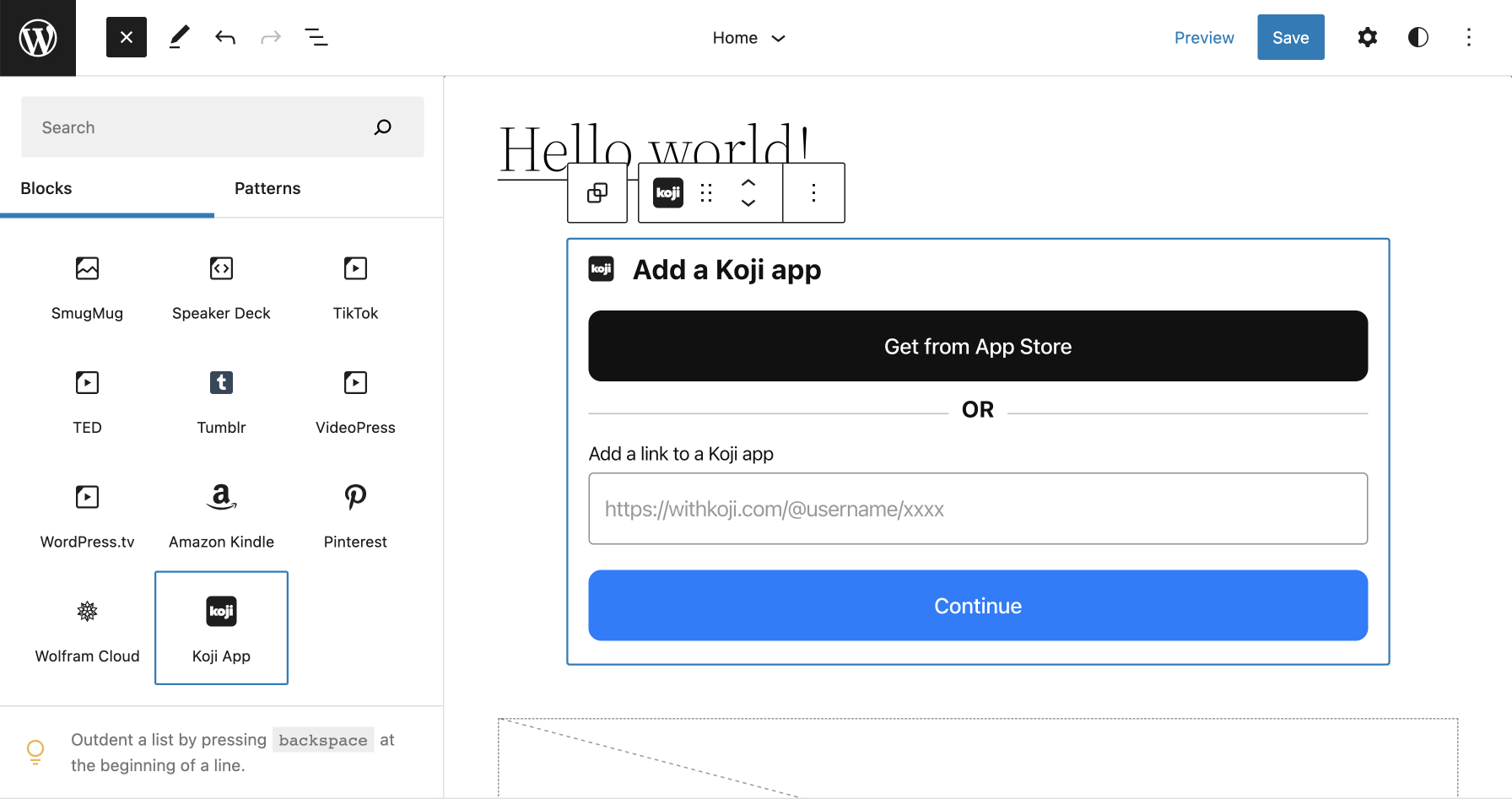Image resolution: width=1512 pixels, height=799 pixels.
Task: Insert the WordPress.tv block
Action: 87,516
